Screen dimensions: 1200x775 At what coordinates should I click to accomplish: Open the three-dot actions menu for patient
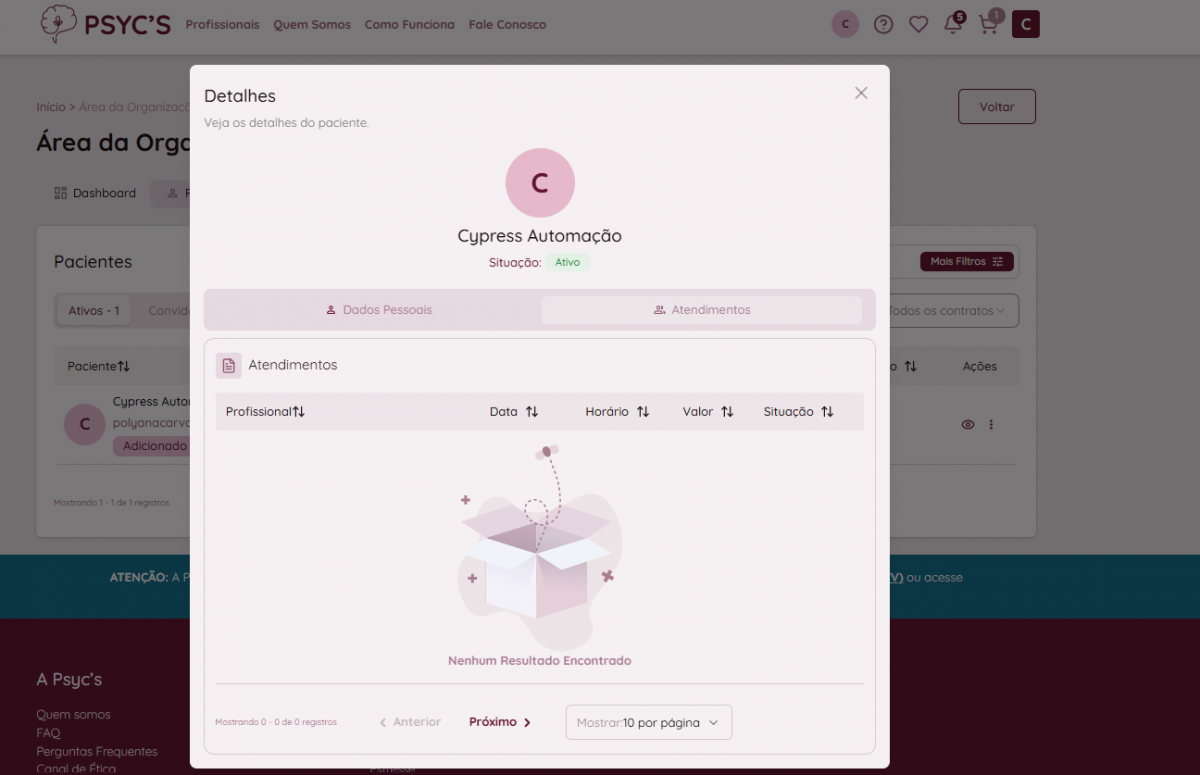[x=991, y=424]
